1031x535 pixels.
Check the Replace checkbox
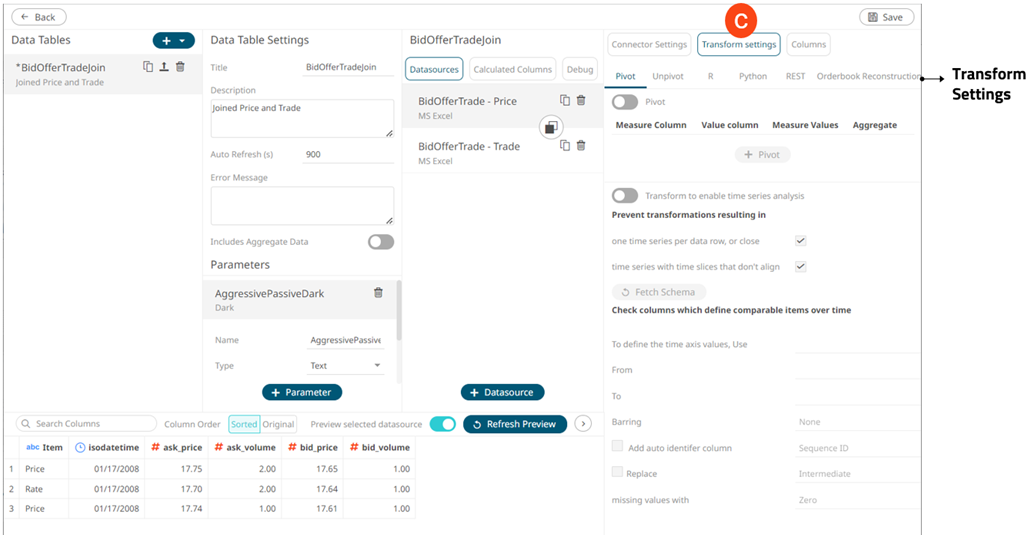(617, 472)
